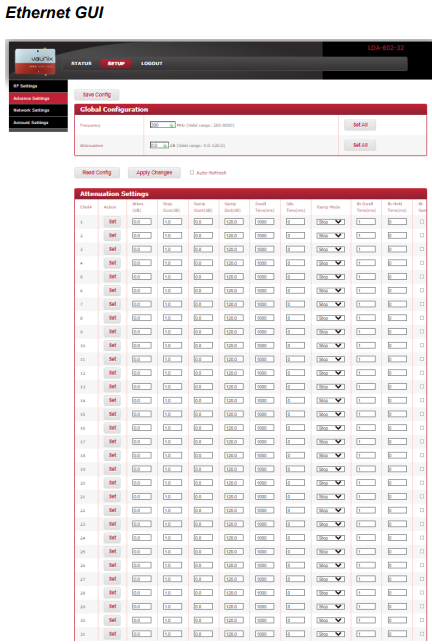432x644 pixels.
Task: Click Set All for global Frequency
Action: point(360,125)
